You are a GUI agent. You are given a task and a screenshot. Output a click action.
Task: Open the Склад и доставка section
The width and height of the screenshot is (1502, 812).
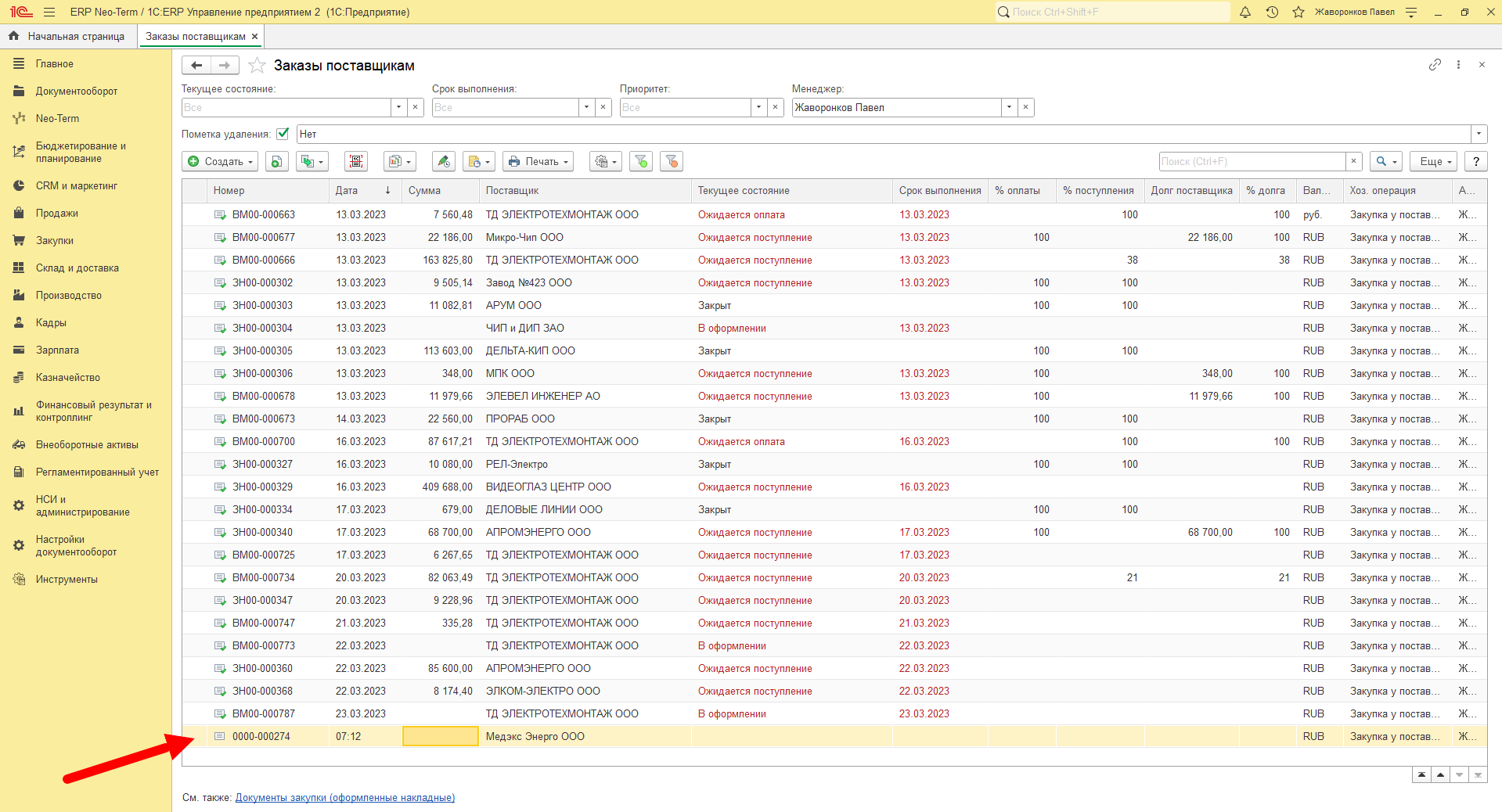coord(77,268)
